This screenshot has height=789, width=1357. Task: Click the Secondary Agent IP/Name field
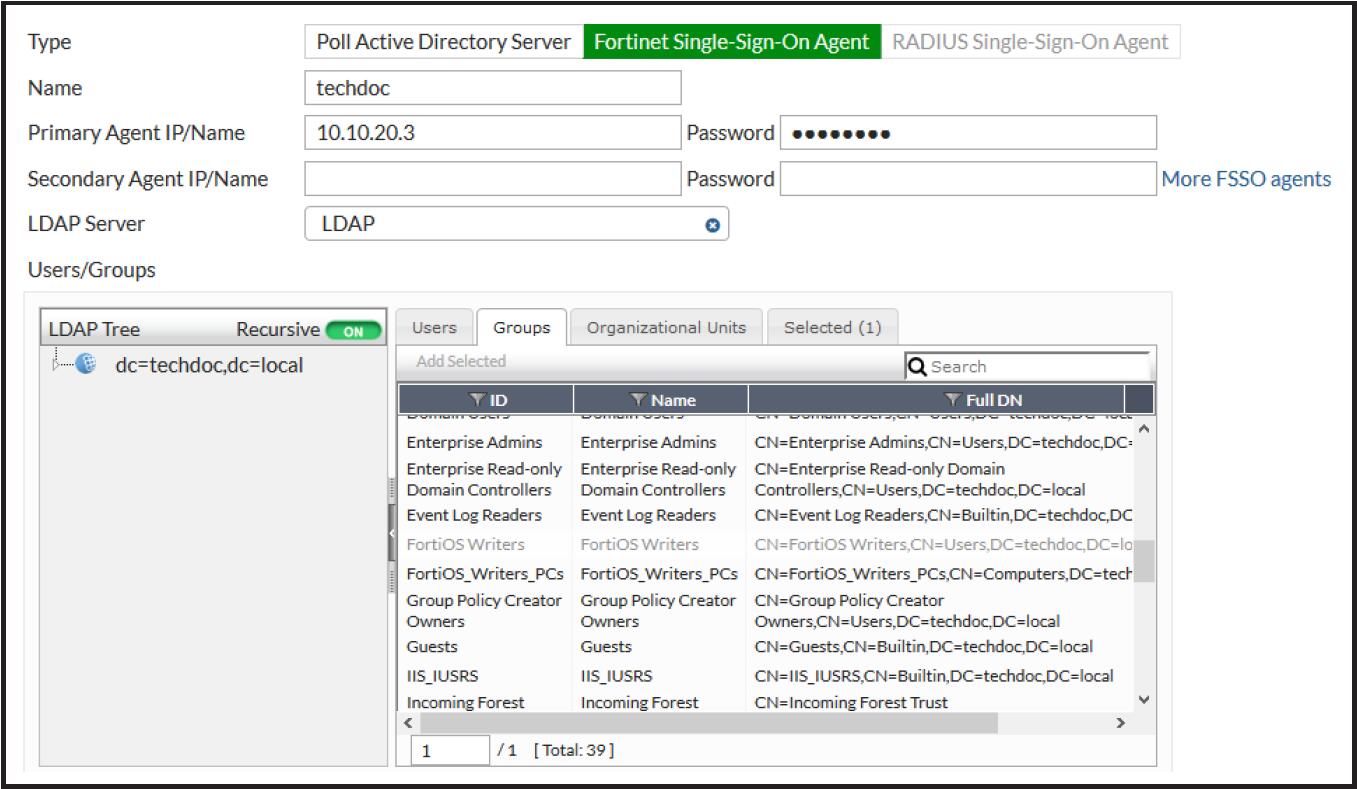(493, 179)
